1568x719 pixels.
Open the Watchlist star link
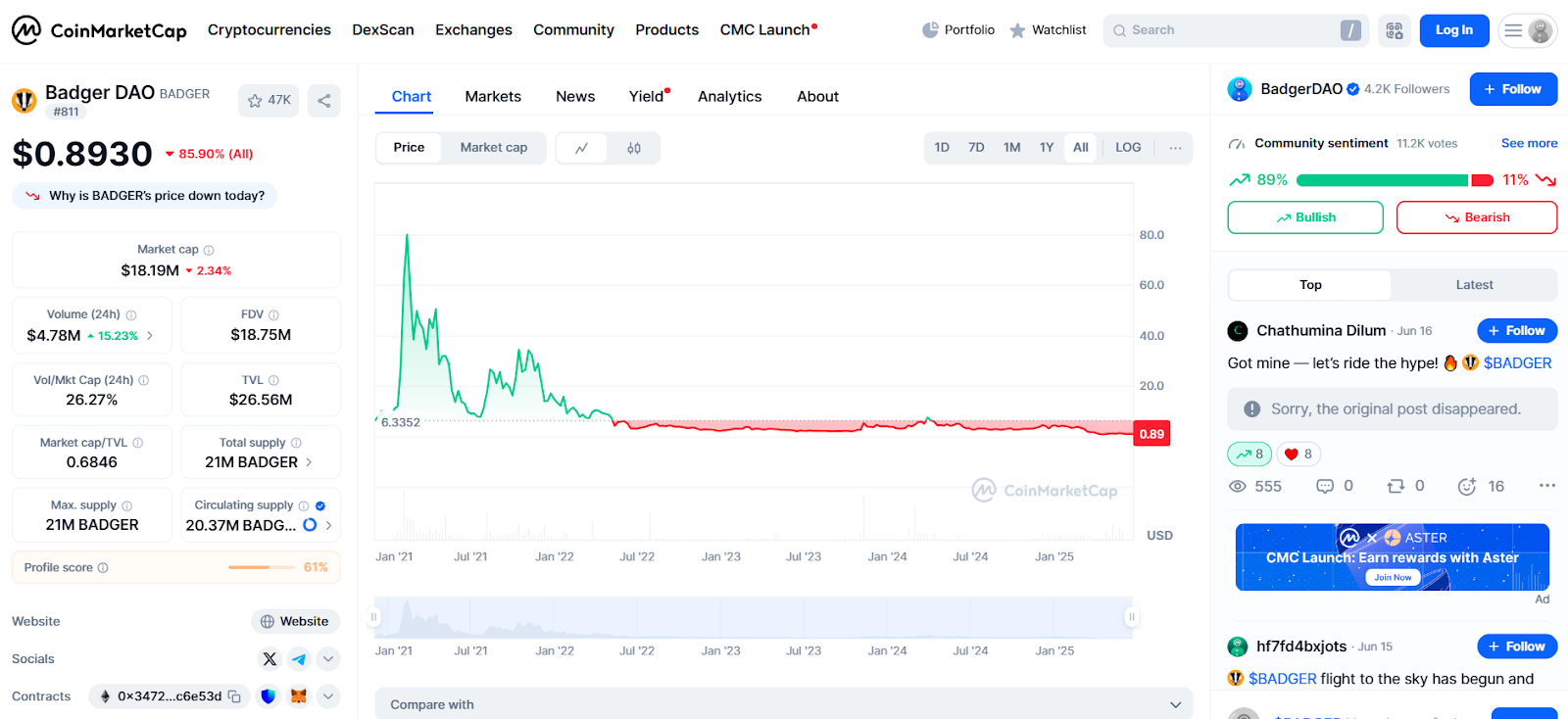tap(1048, 30)
